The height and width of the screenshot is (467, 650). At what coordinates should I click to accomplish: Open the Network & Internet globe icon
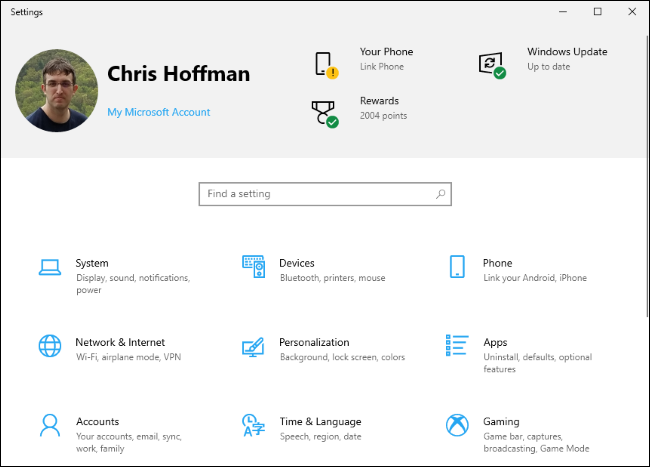coord(50,346)
